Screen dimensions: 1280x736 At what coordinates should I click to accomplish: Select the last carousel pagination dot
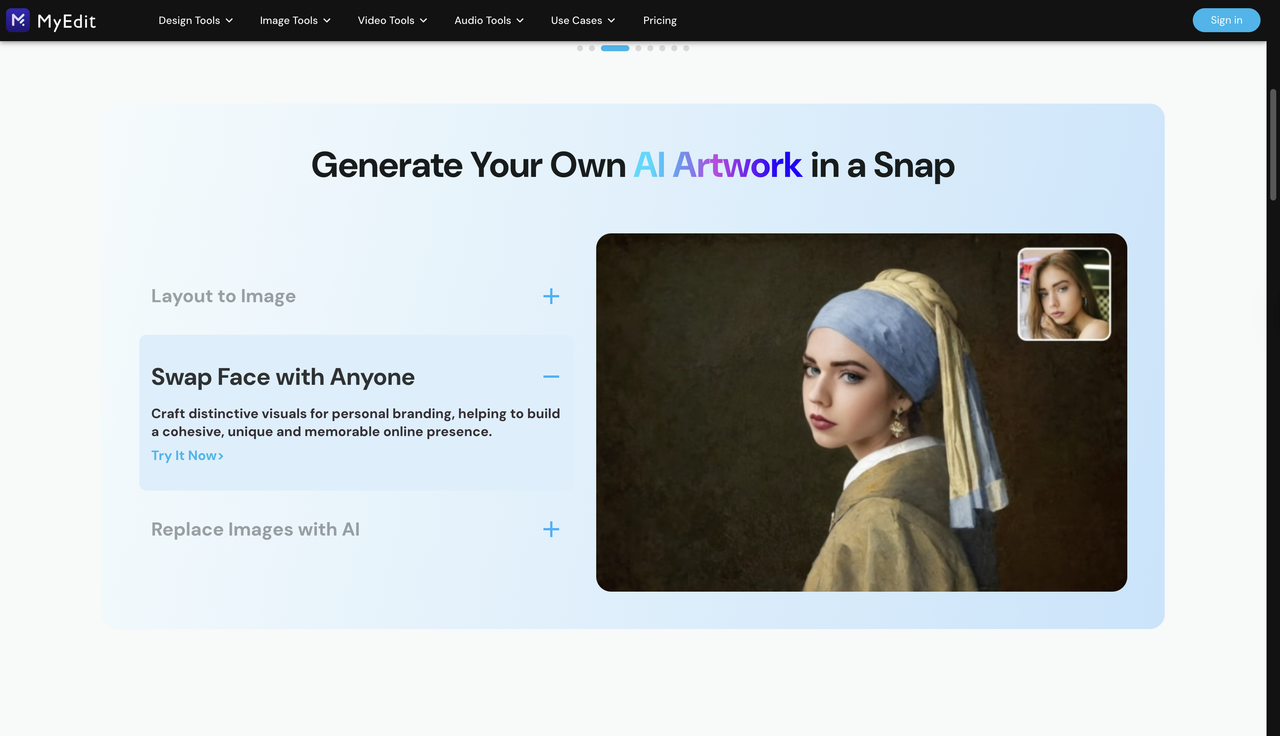click(686, 48)
